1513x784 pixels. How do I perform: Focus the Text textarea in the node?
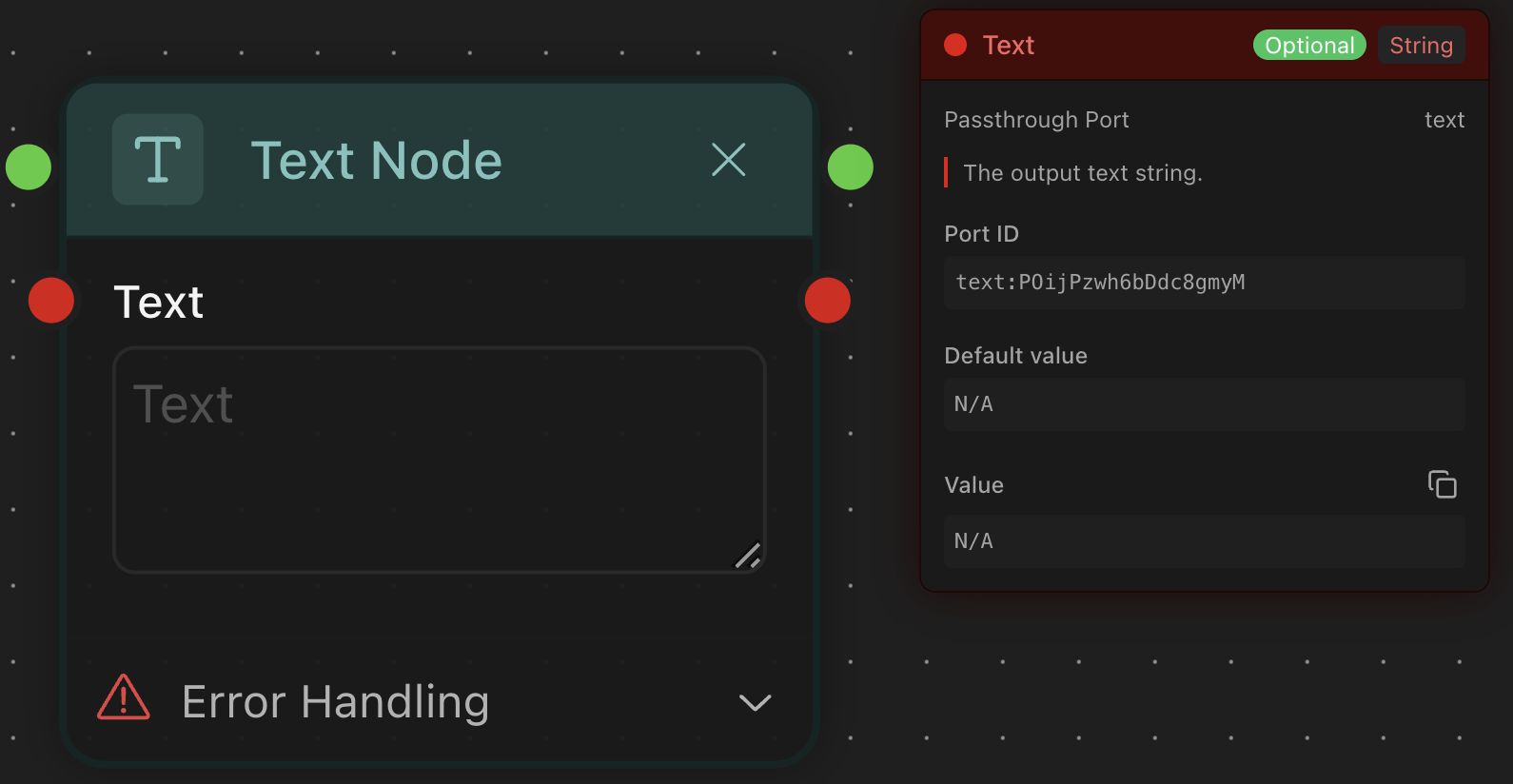coord(439,460)
